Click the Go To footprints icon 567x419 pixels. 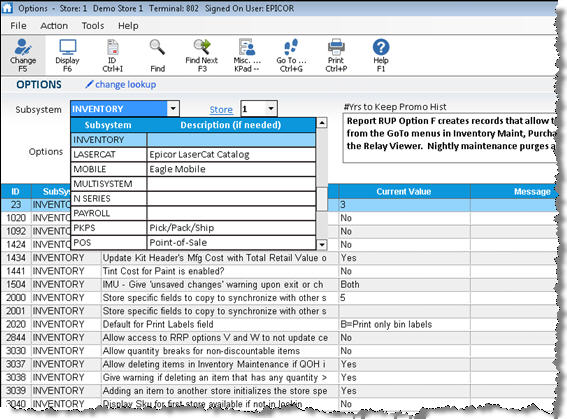291,47
